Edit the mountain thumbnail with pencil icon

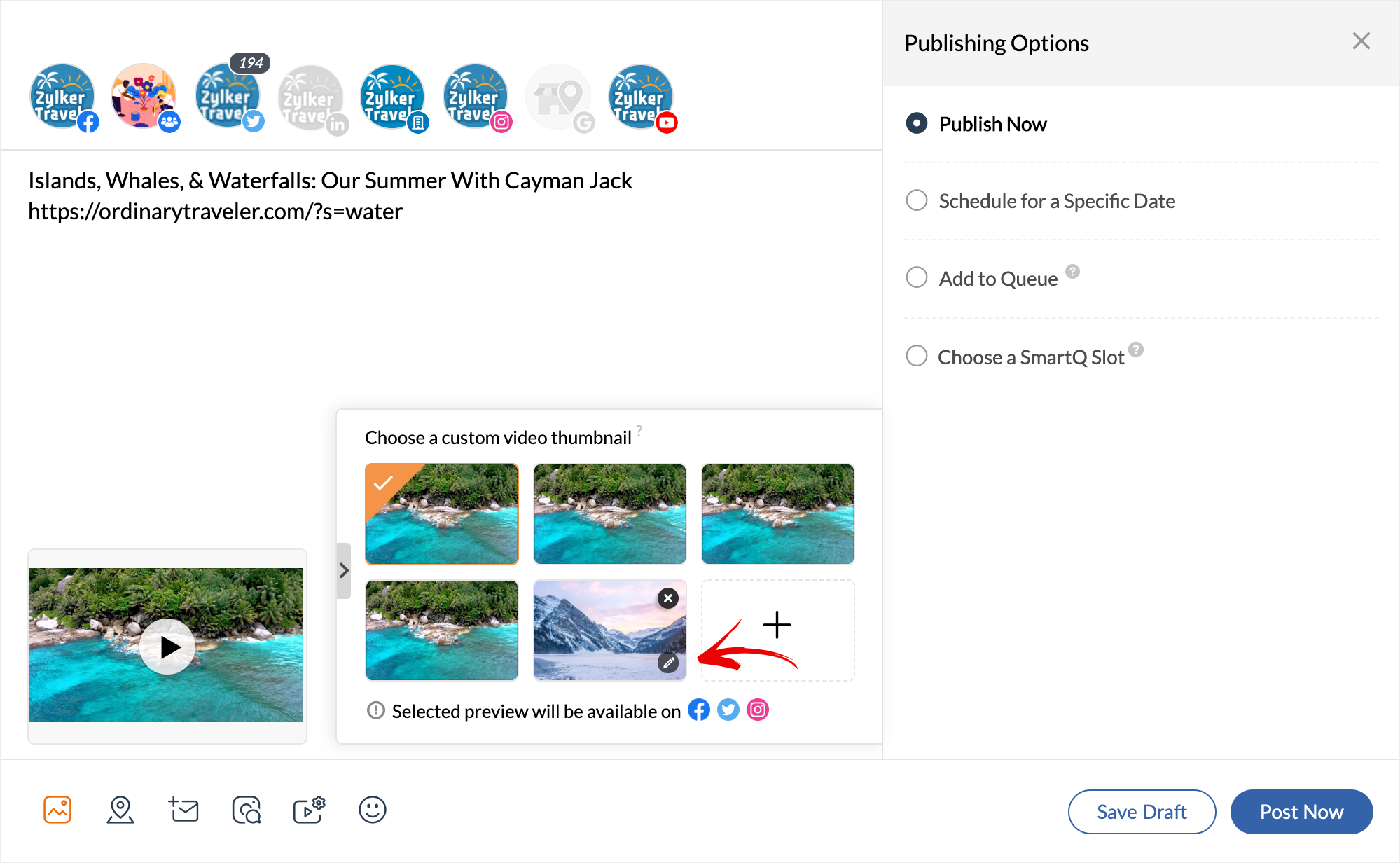(x=668, y=663)
